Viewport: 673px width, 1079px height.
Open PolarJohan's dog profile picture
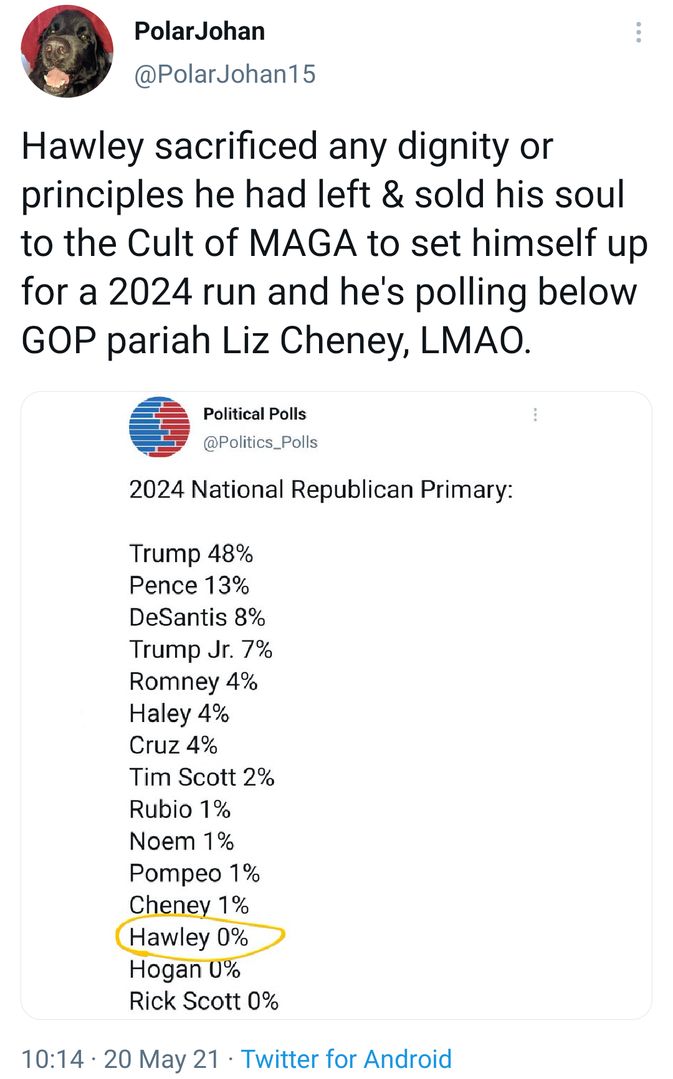coord(67,51)
